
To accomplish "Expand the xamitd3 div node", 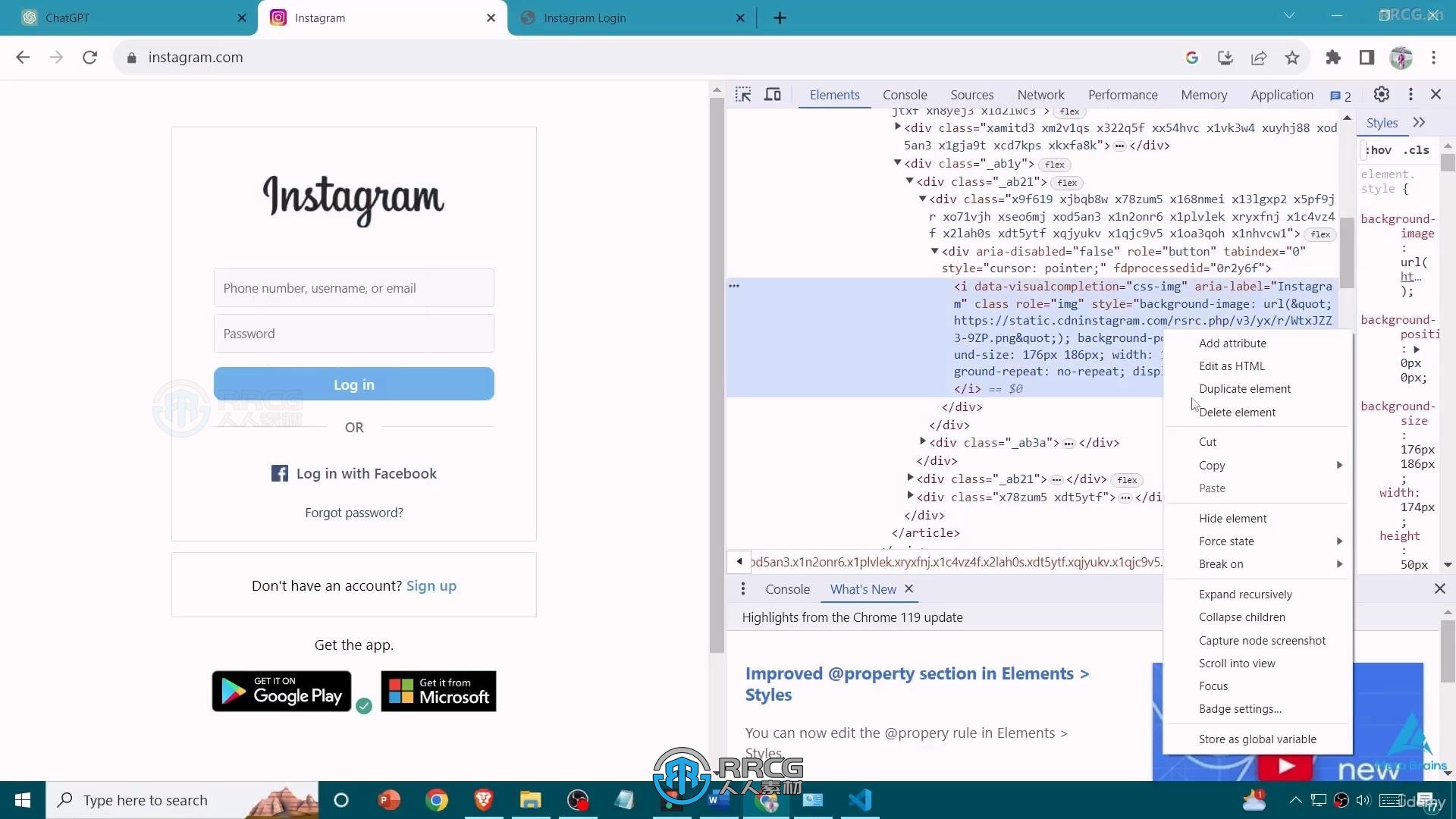I will point(897,127).
